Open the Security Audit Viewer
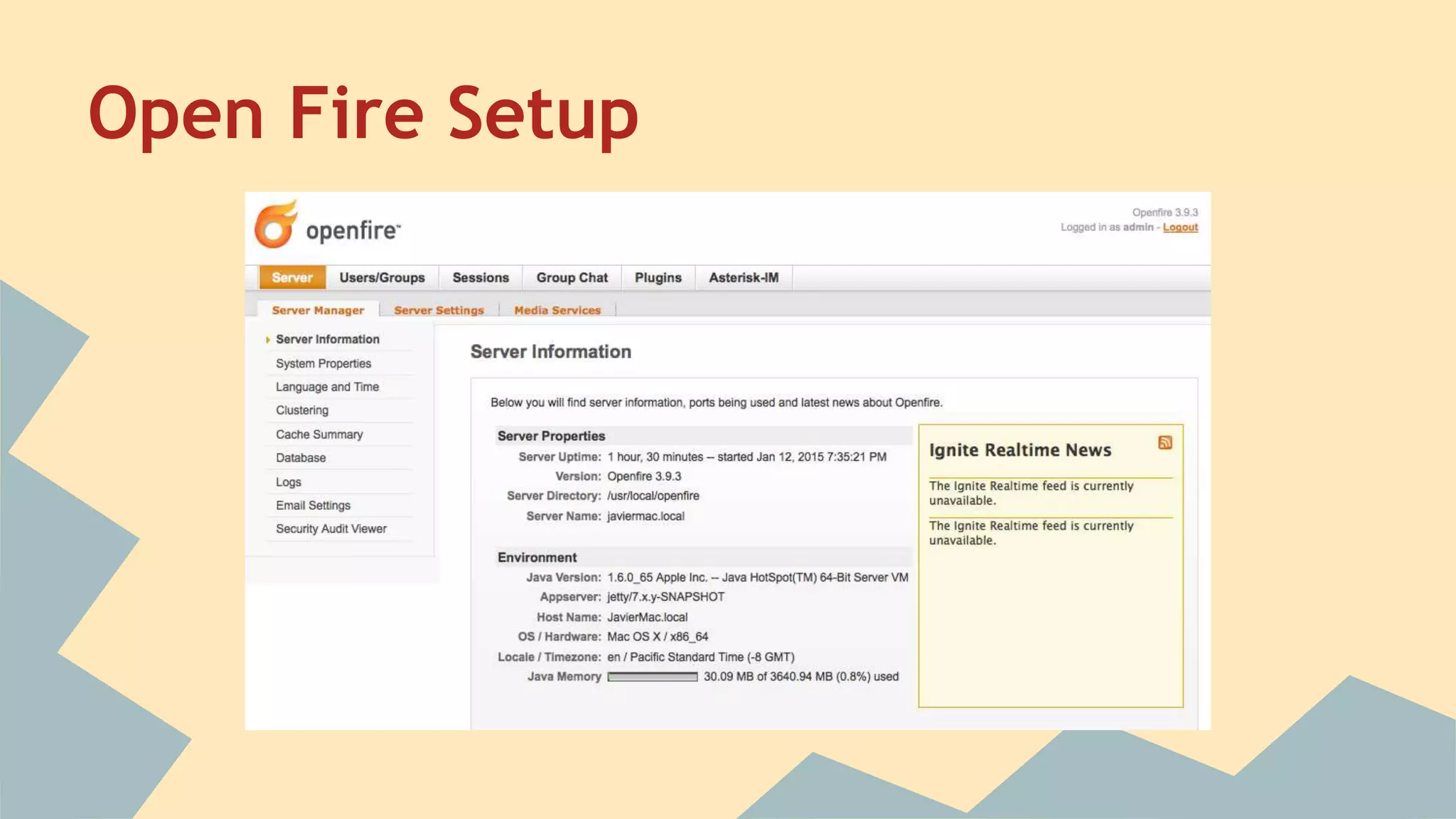Image resolution: width=1456 pixels, height=819 pixels. pos(331,529)
